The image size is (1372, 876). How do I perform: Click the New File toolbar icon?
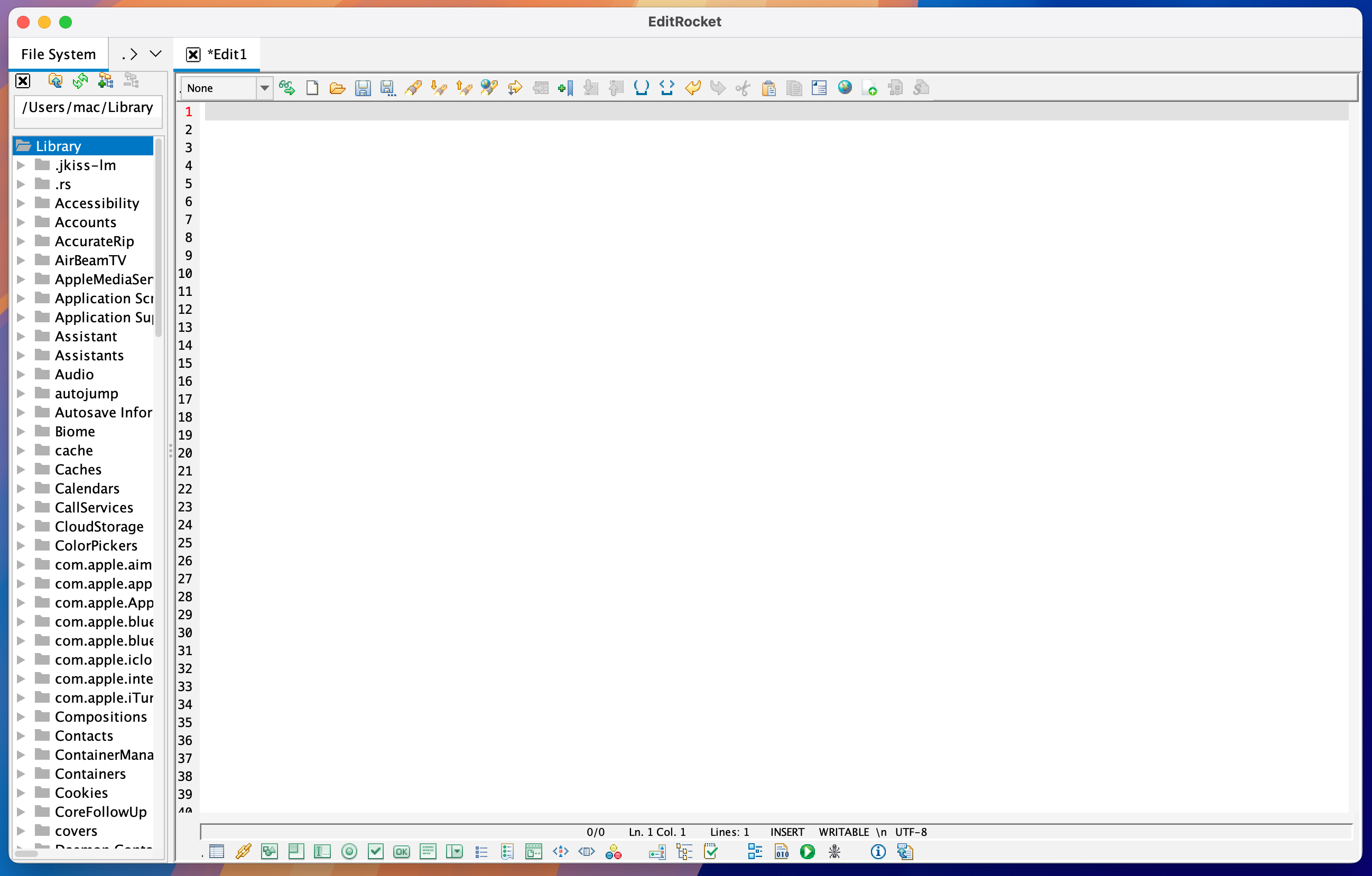click(x=312, y=88)
